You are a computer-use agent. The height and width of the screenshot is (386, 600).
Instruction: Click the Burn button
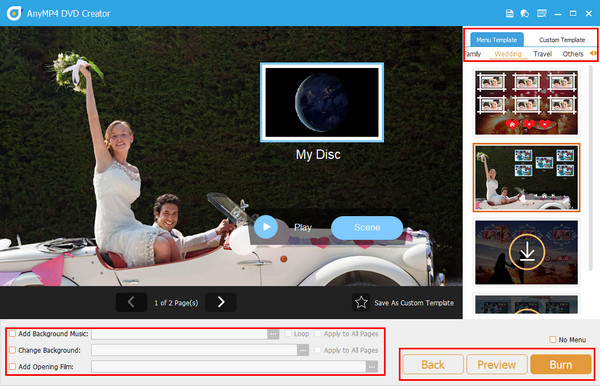[x=561, y=365]
